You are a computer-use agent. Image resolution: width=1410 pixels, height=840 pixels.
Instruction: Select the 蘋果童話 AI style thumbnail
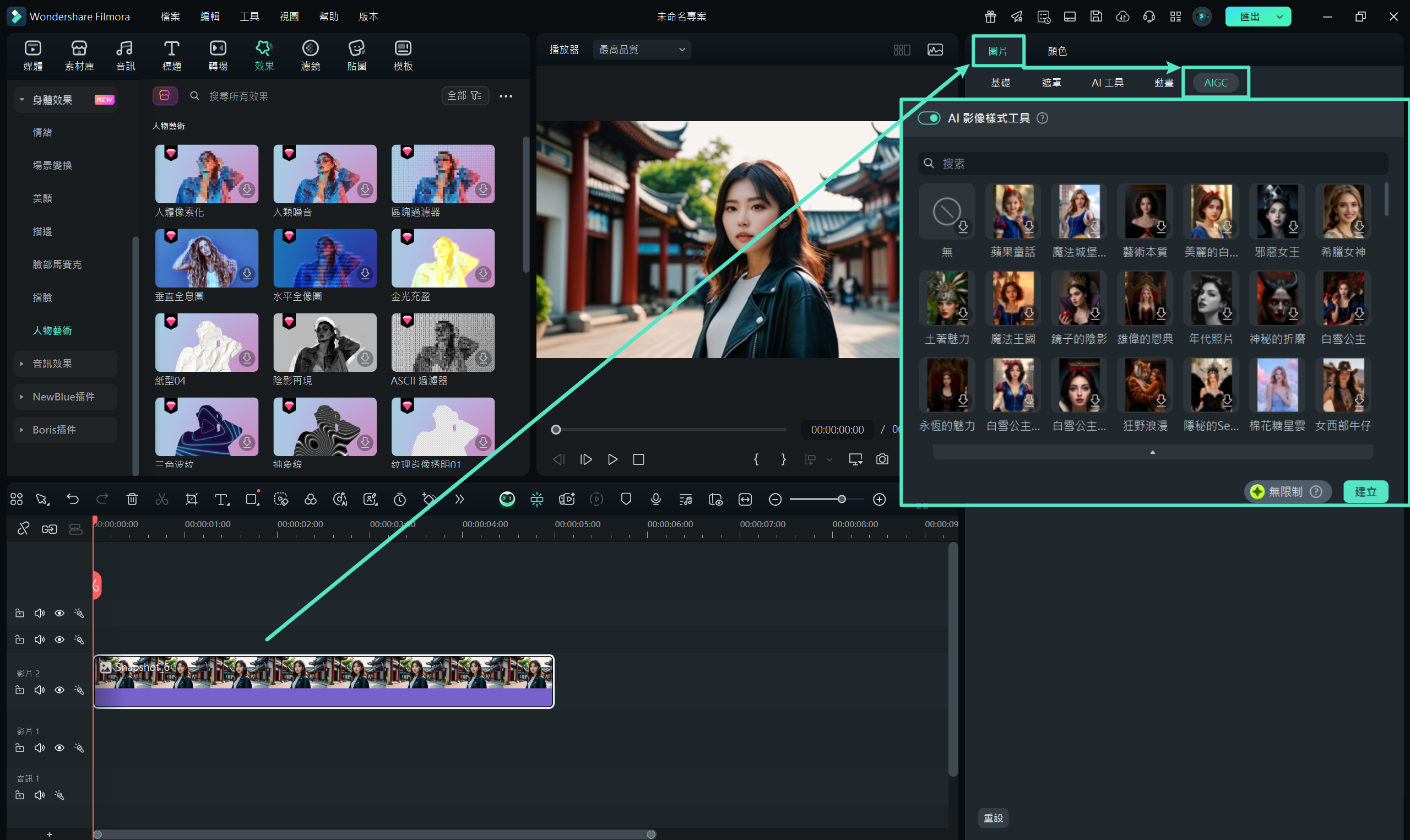click(1013, 211)
